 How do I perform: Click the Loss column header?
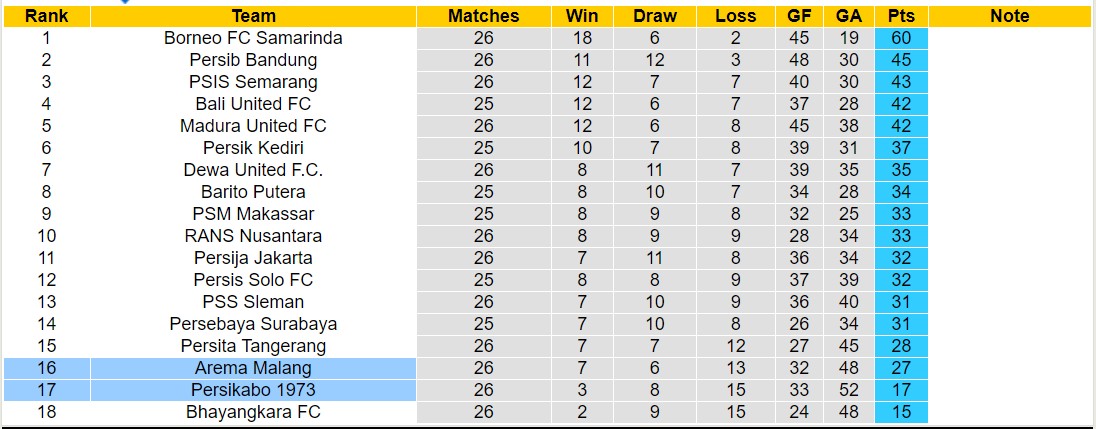[x=736, y=16]
